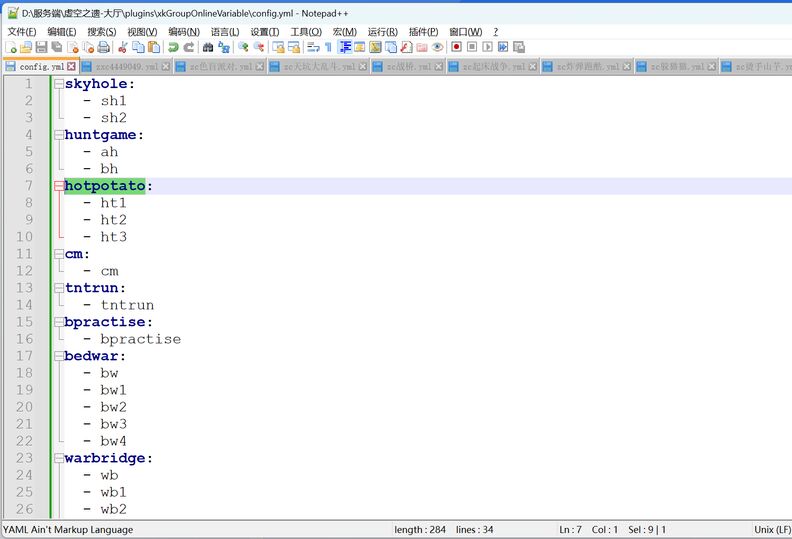The width and height of the screenshot is (792, 539).
Task: Toggle file monitoring eye icon
Action: (x=437, y=47)
